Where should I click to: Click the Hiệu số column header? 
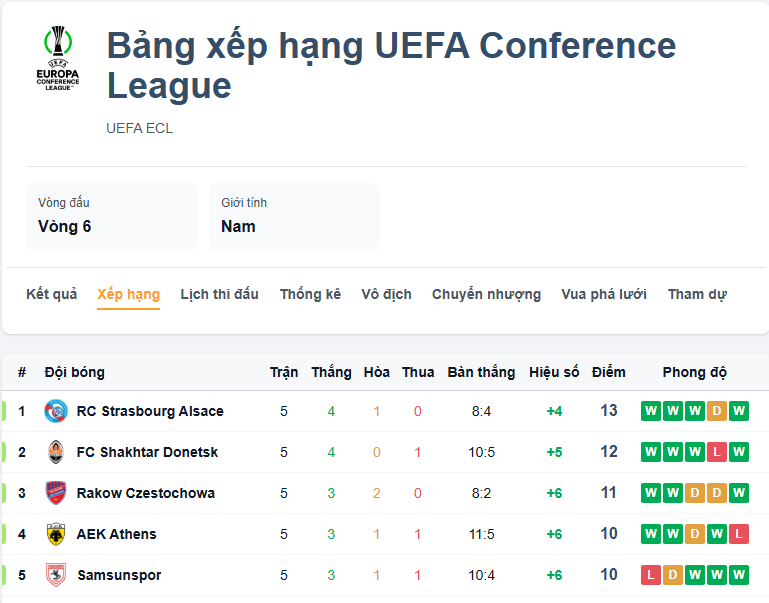click(x=554, y=372)
